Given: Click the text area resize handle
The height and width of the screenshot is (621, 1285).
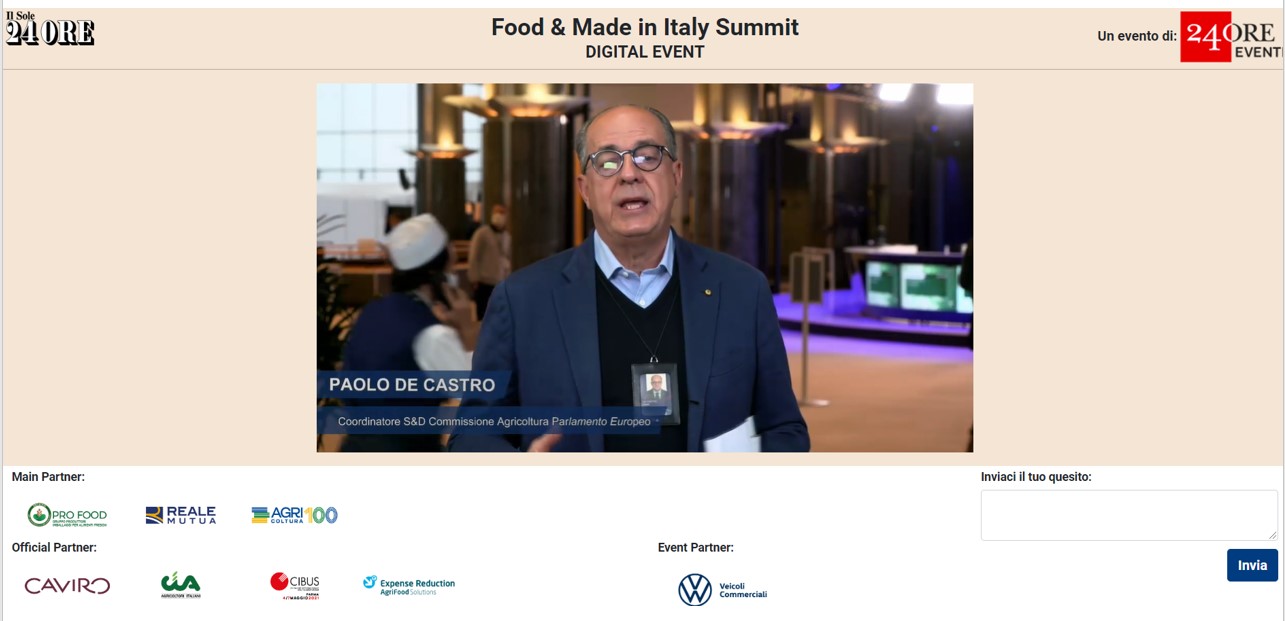Looking at the screenshot, I should [1272, 535].
